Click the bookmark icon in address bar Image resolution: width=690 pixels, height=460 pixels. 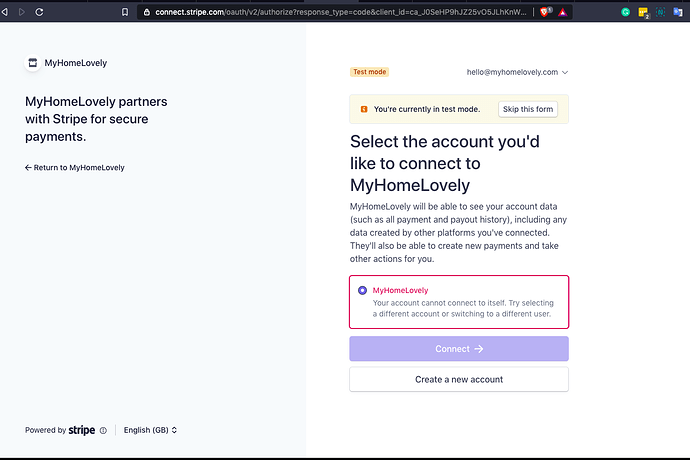(x=125, y=12)
